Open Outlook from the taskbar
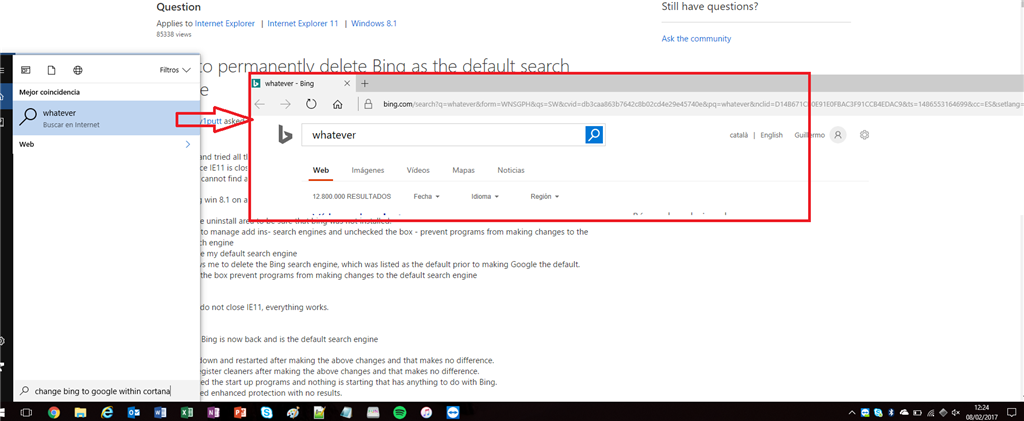The width and height of the screenshot is (1024, 421). click(134, 413)
